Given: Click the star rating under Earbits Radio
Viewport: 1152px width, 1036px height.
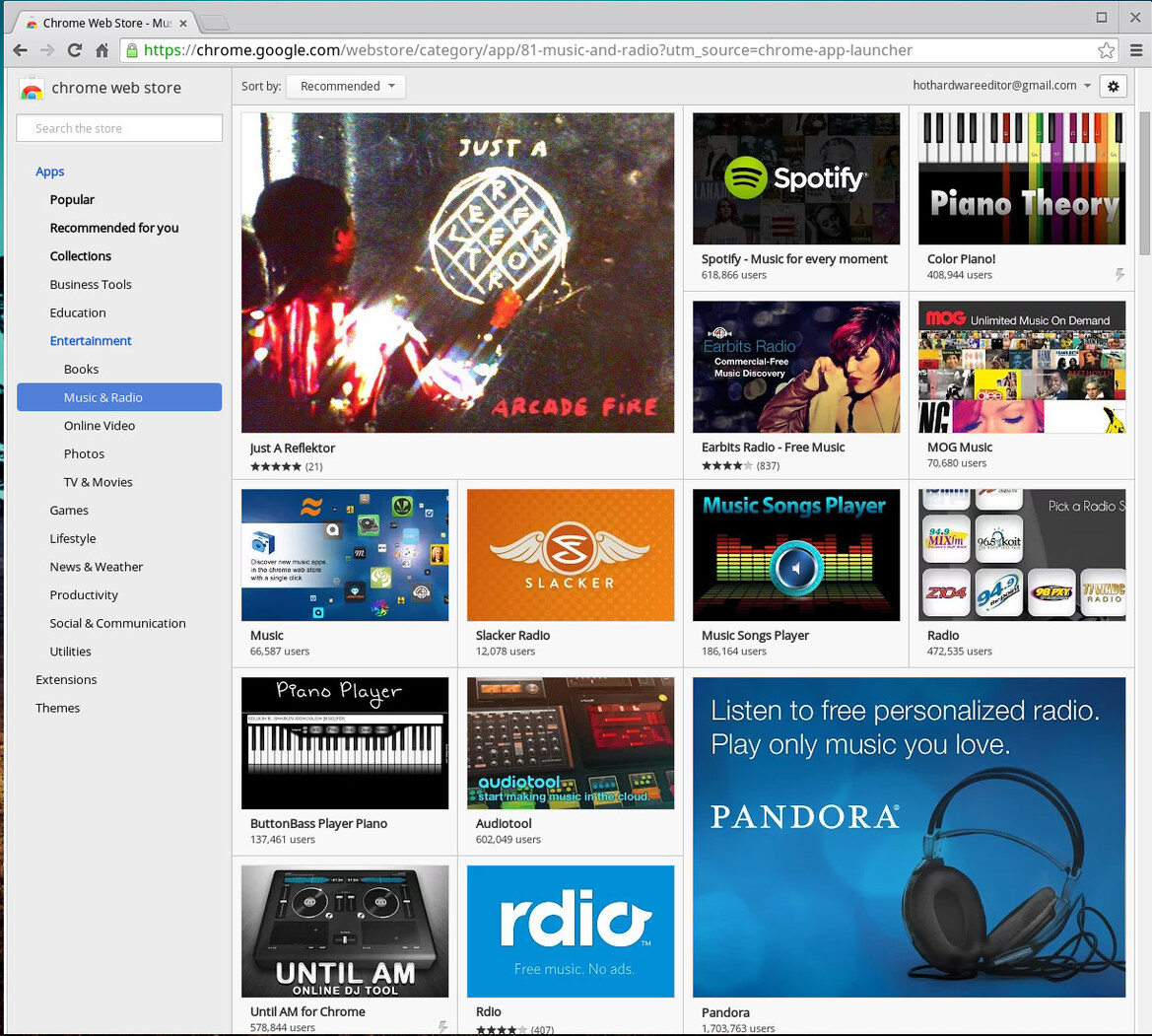Looking at the screenshot, I should 726,466.
